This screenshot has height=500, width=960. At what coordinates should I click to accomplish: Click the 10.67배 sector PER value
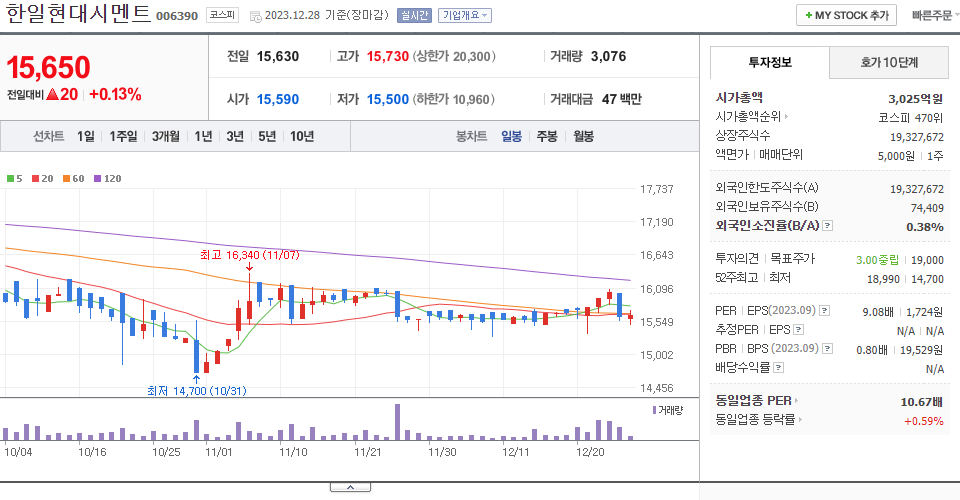point(921,402)
